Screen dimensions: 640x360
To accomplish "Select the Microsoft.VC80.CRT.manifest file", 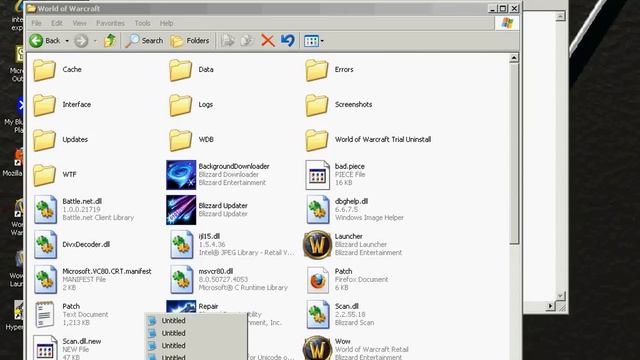I will pyautogui.click(x=93, y=280).
